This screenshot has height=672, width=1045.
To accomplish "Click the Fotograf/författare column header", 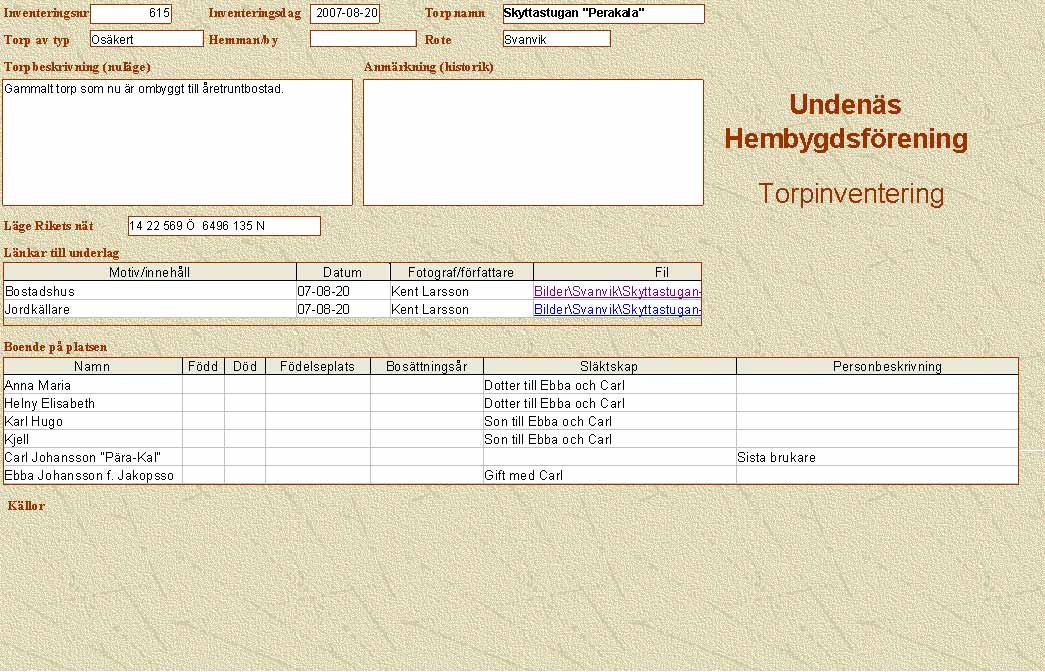I will [x=461, y=273].
